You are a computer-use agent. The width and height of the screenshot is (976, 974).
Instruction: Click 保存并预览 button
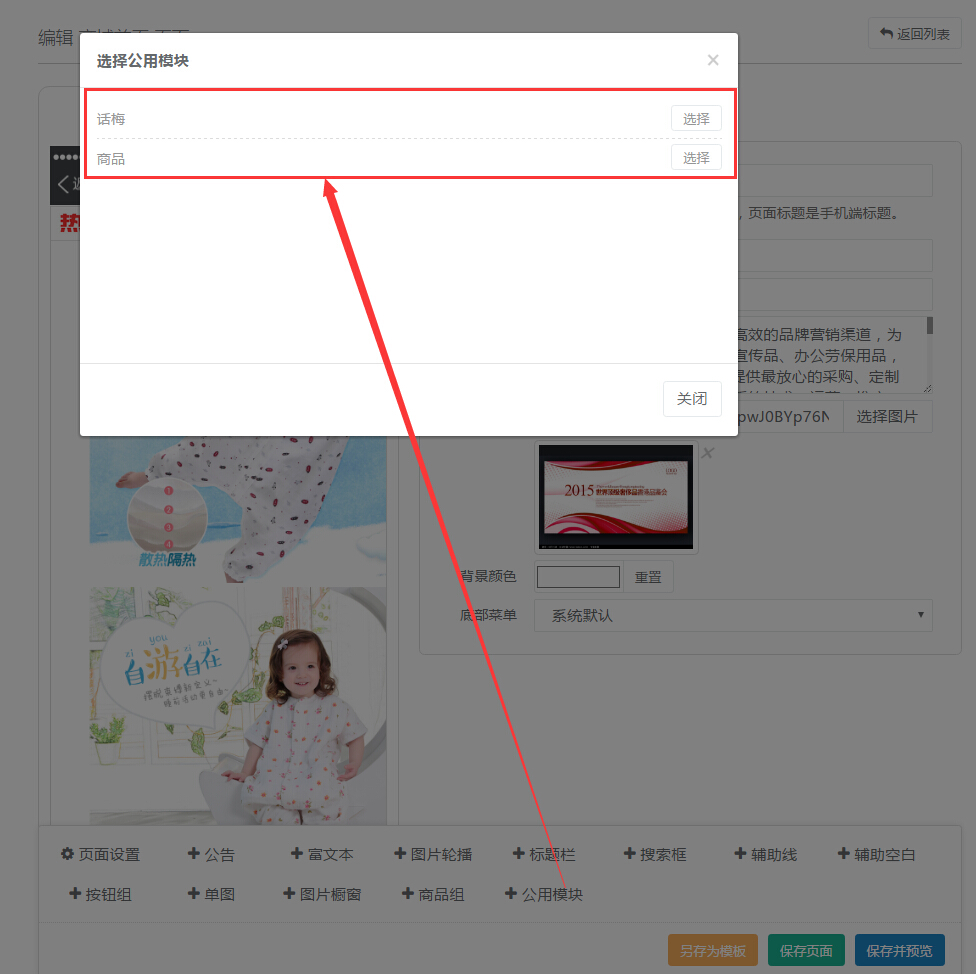point(899,950)
